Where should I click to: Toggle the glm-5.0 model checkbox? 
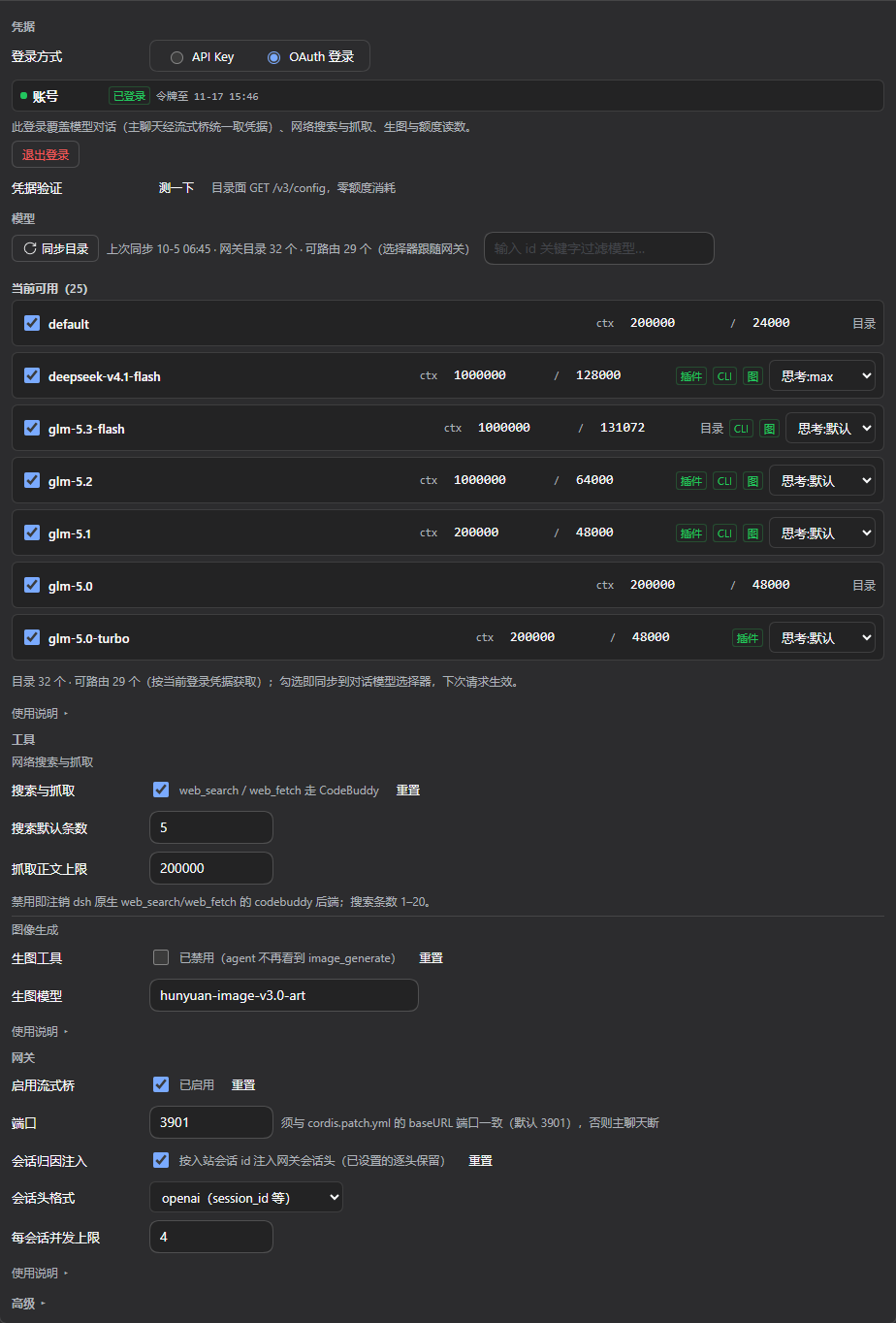32,585
